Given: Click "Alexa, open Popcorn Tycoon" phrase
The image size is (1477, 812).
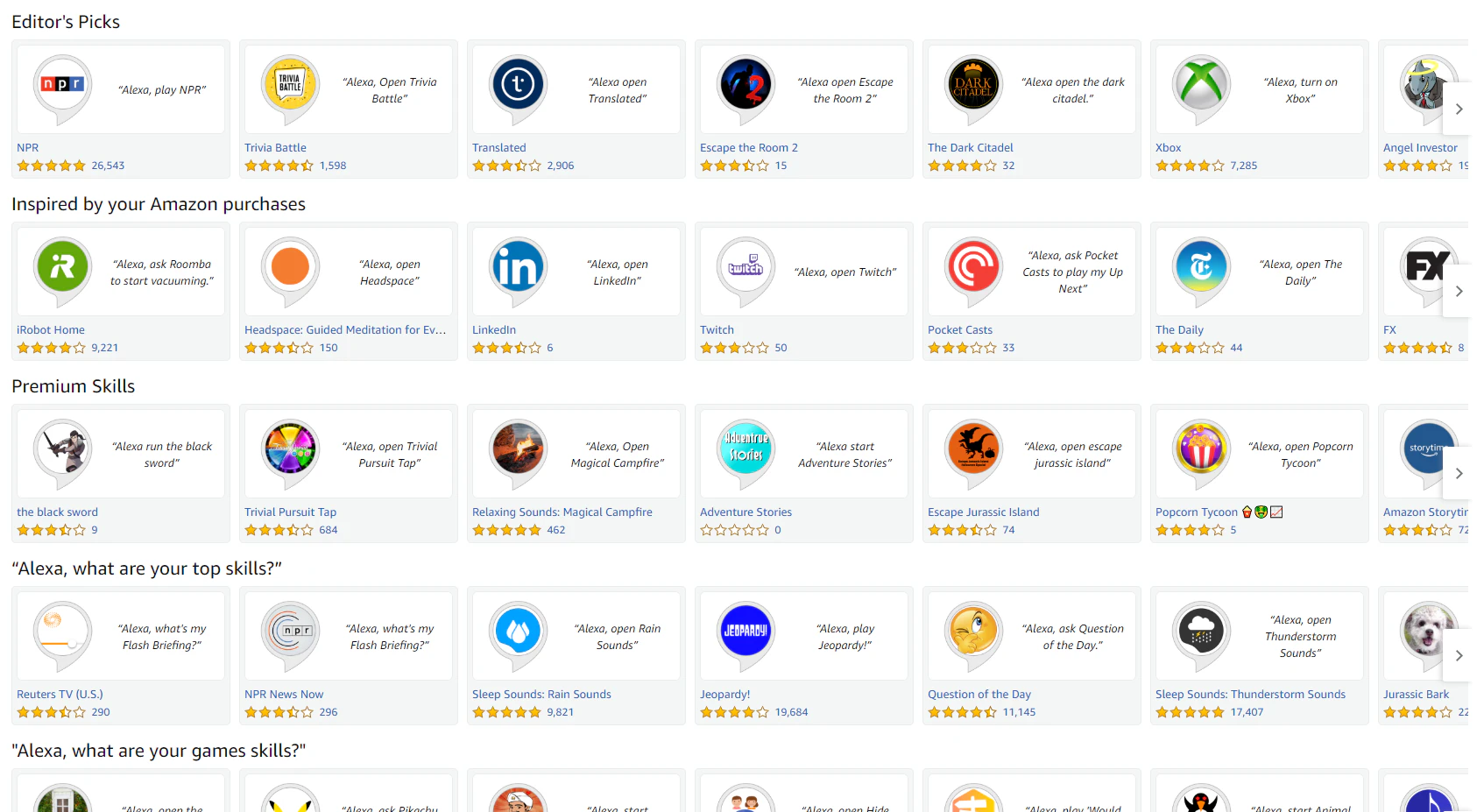Looking at the screenshot, I should pos(1301,455).
